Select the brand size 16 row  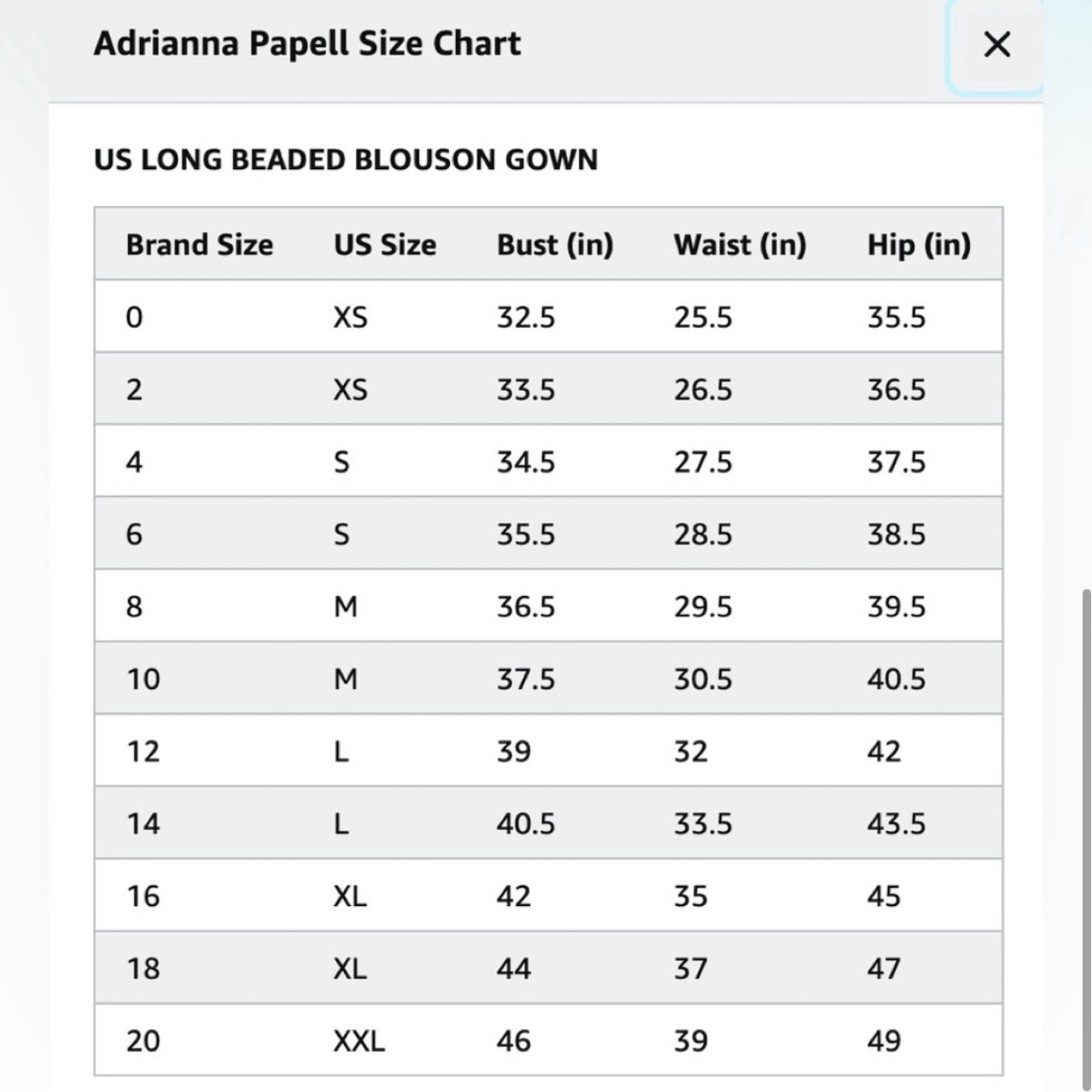[548, 896]
